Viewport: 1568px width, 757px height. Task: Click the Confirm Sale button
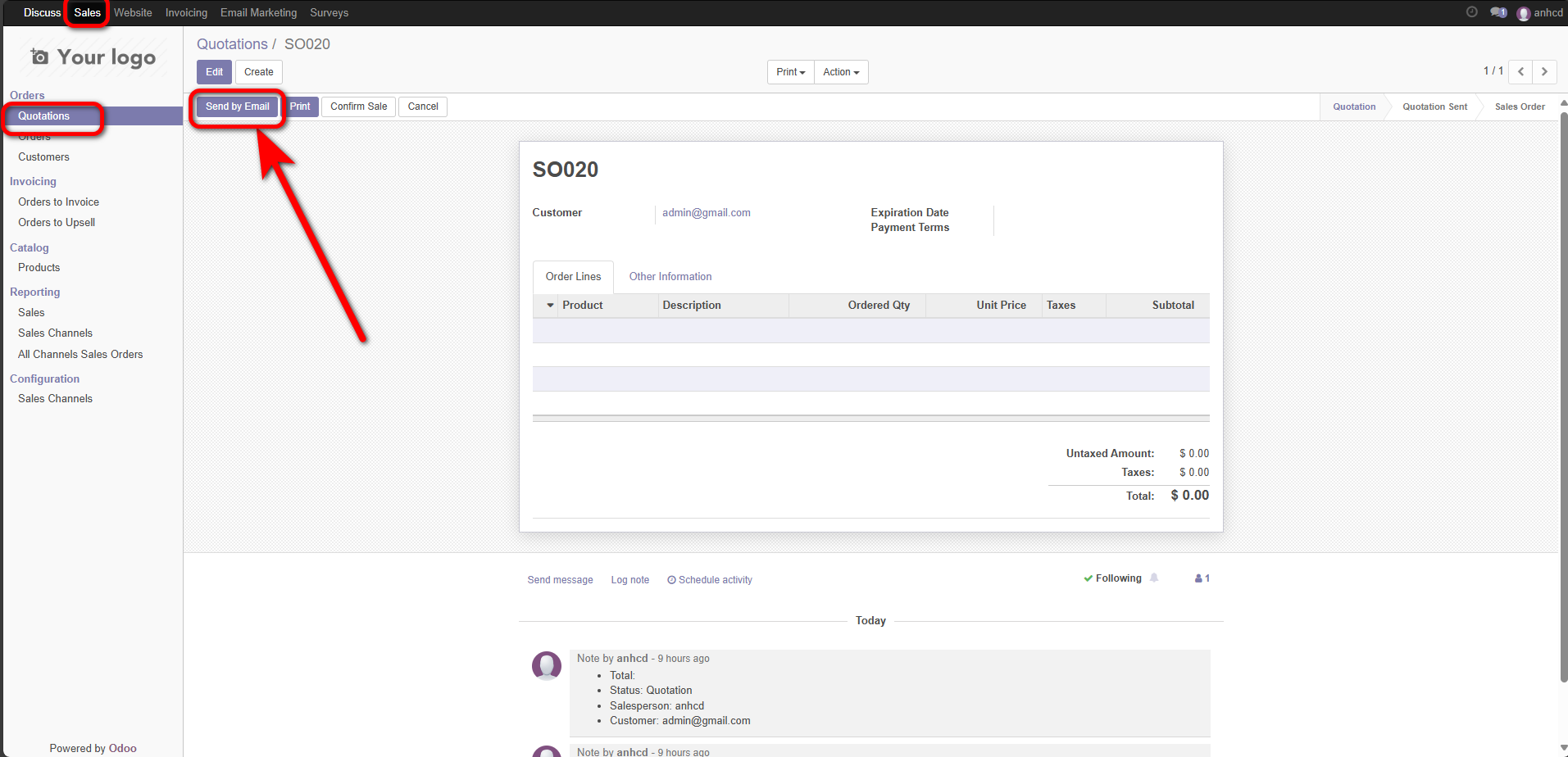(358, 107)
